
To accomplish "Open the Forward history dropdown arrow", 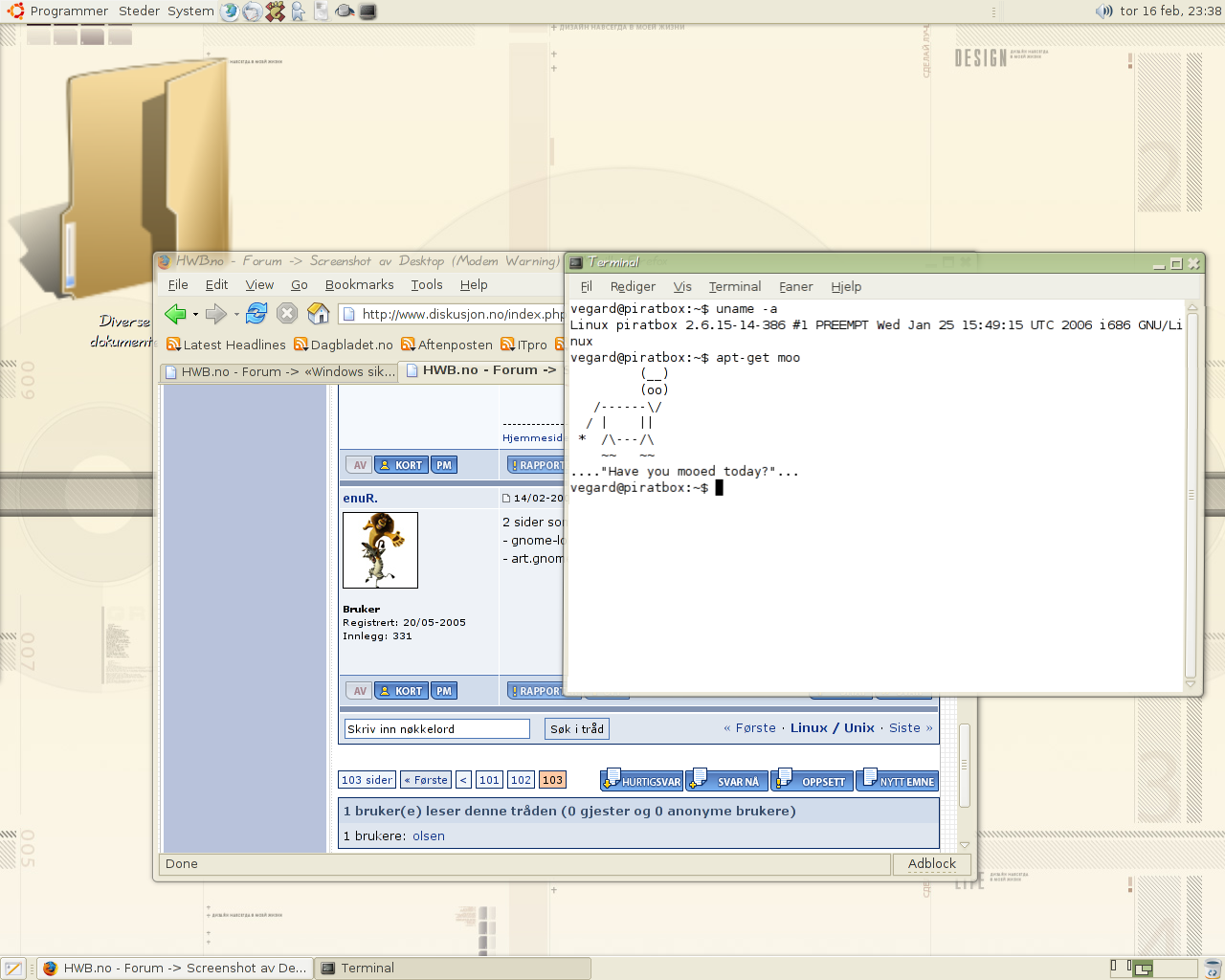I will click(236, 314).
